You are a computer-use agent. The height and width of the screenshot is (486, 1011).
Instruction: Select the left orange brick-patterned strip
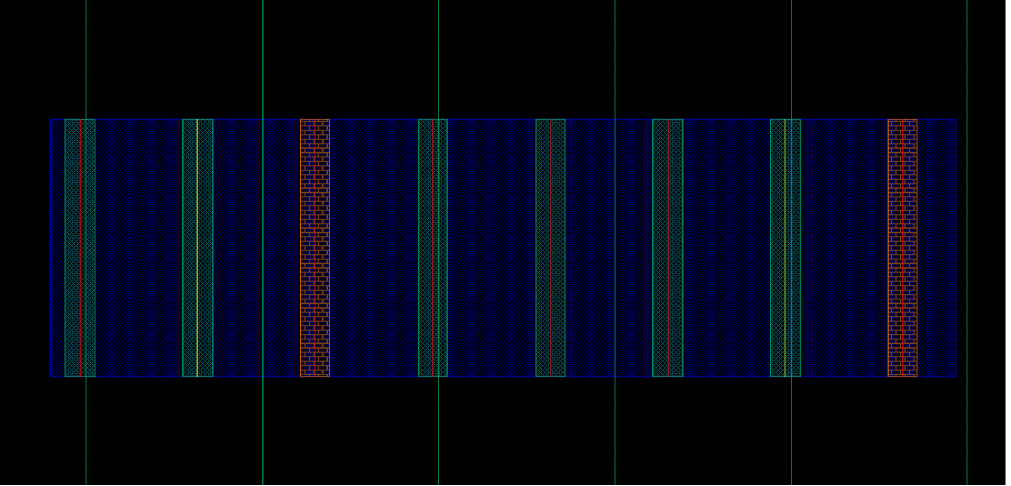pyautogui.click(x=315, y=248)
